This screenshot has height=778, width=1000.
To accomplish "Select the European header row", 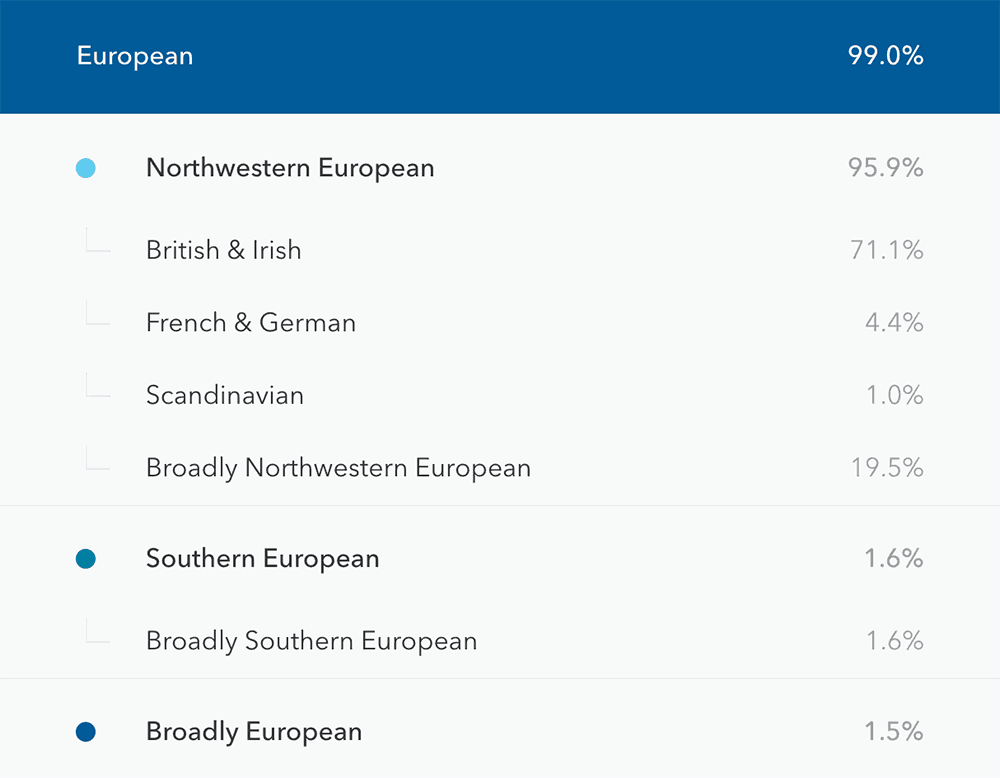I will pos(500,56).
